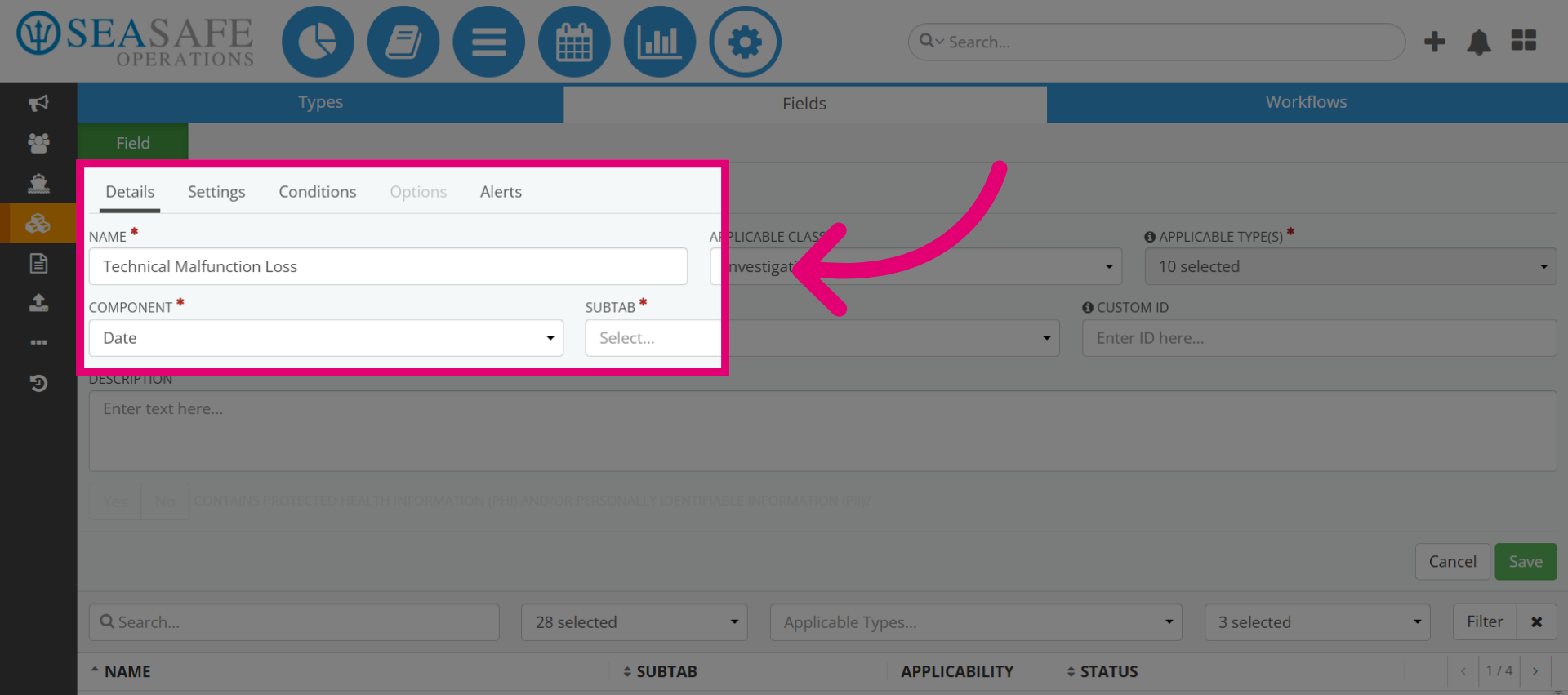Image resolution: width=1568 pixels, height=695 pixels.
Task: Click the top global search bar
Action: 1156,42
